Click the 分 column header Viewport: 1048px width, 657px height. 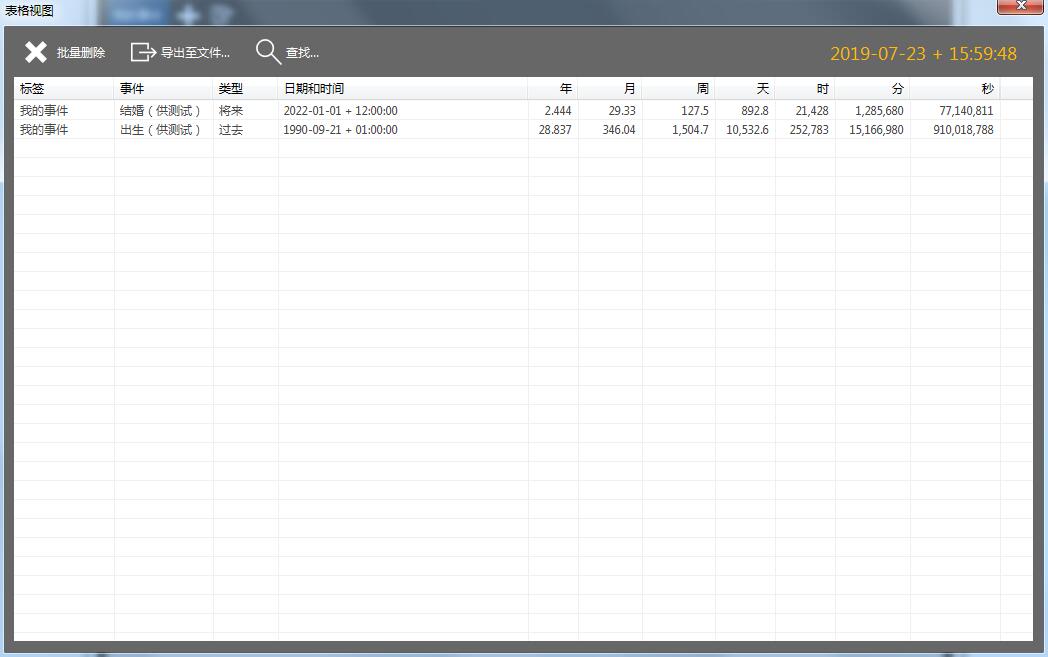(873, 89)
